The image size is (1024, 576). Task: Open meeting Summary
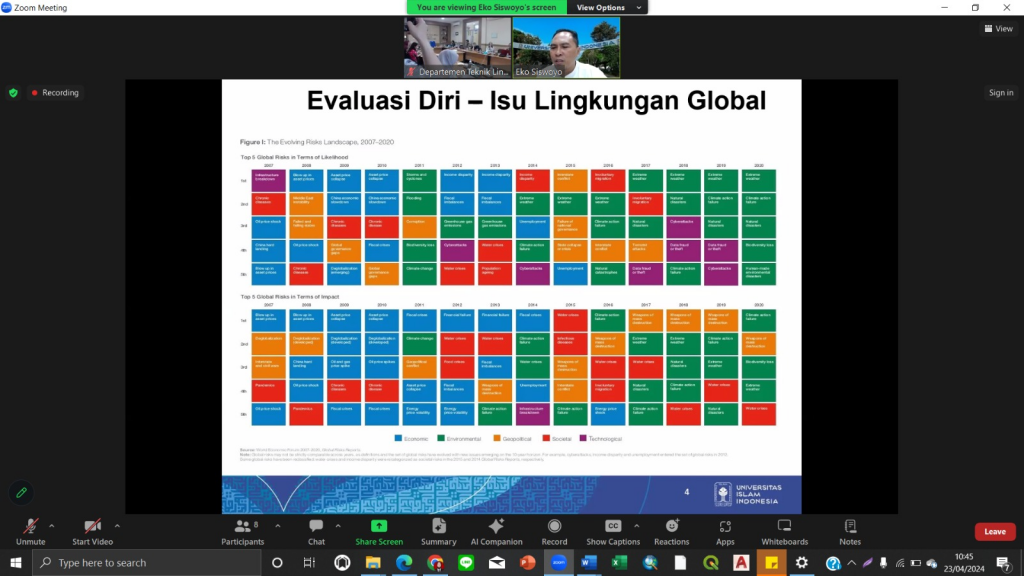[x=438, y=531]
